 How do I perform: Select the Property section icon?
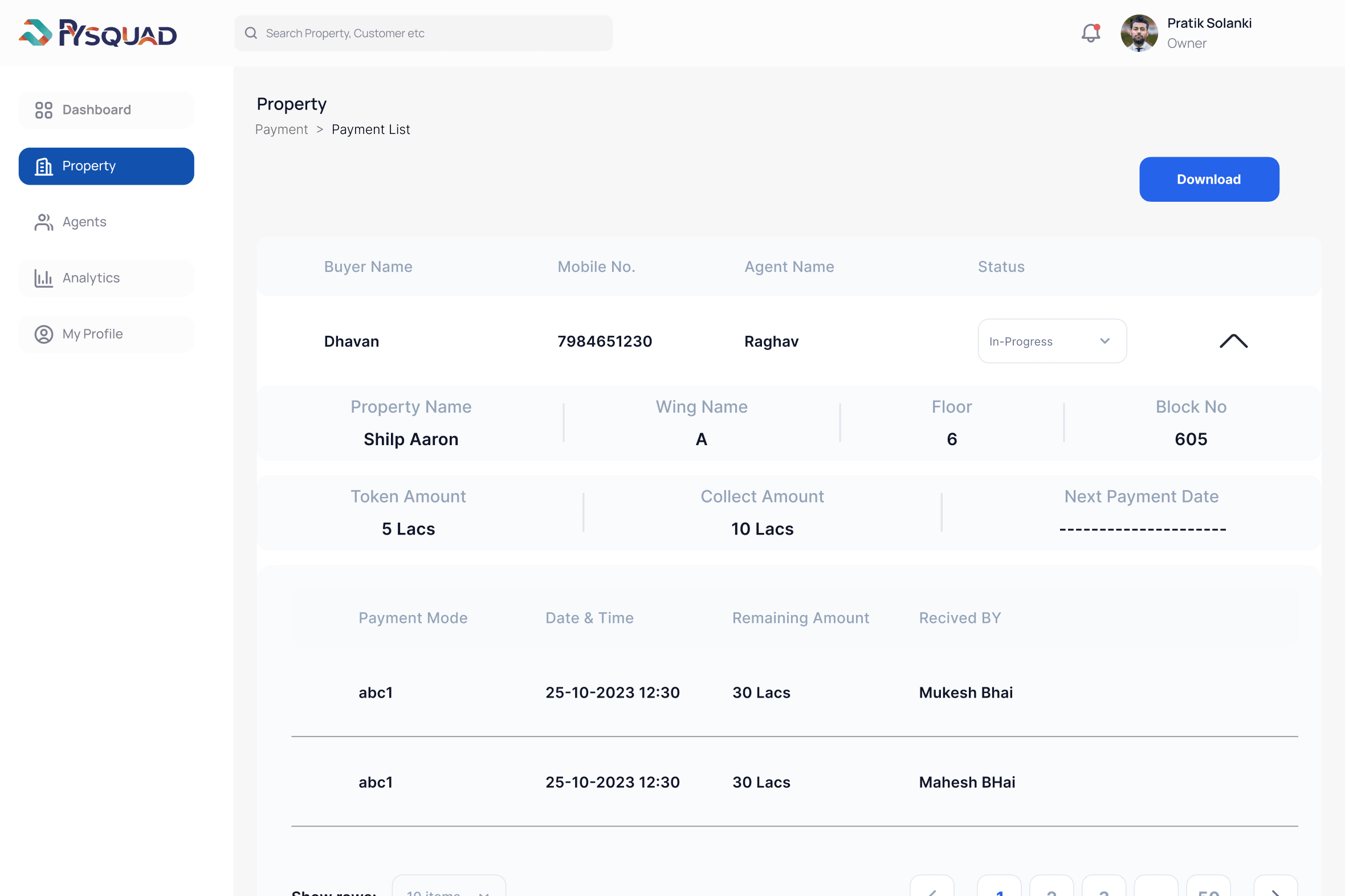43,166
